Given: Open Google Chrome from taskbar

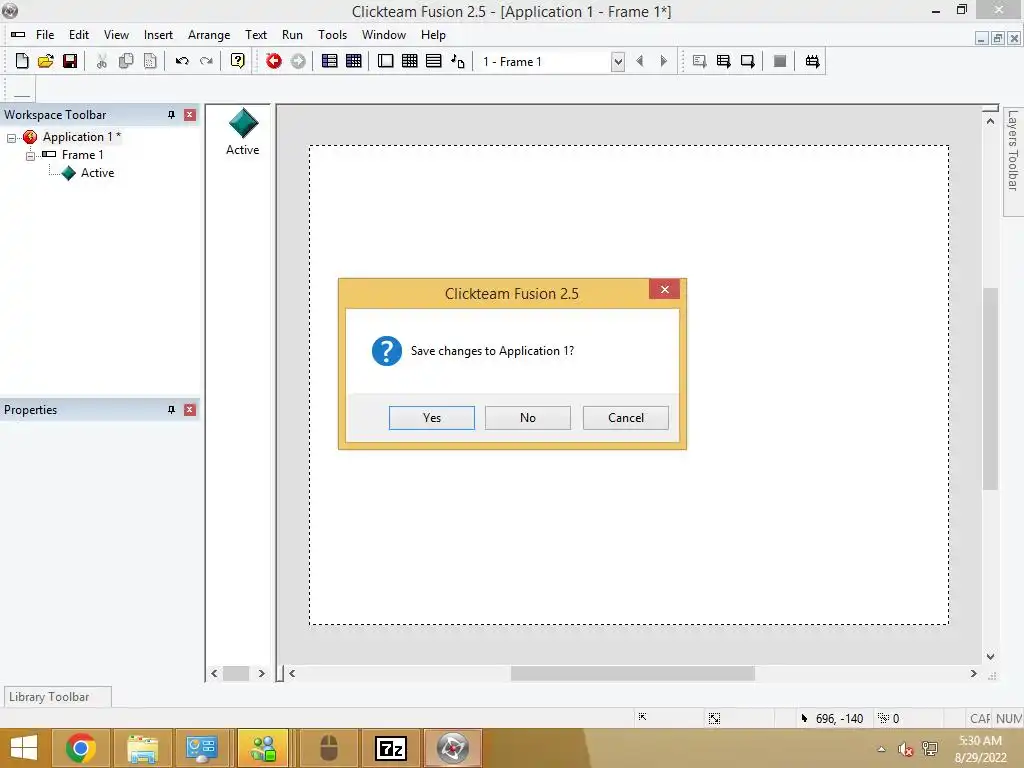Looking at the screenshot, I should point(80,748).
